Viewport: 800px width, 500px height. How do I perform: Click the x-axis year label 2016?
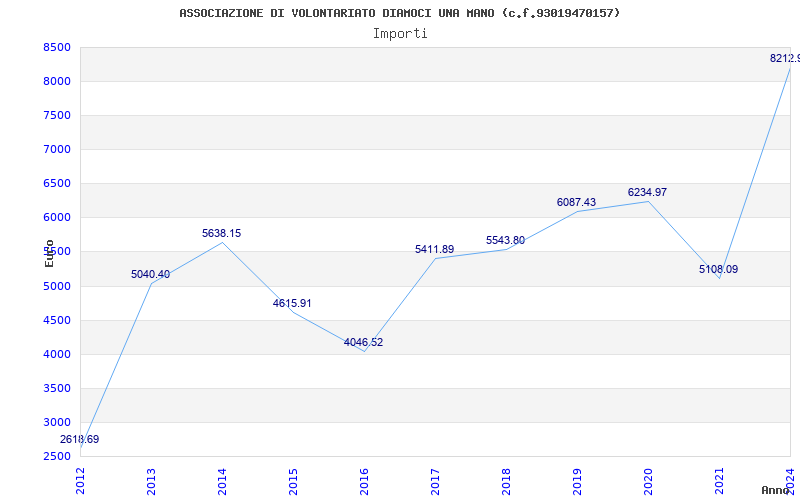pyautogui.click(x=364, y=481)
